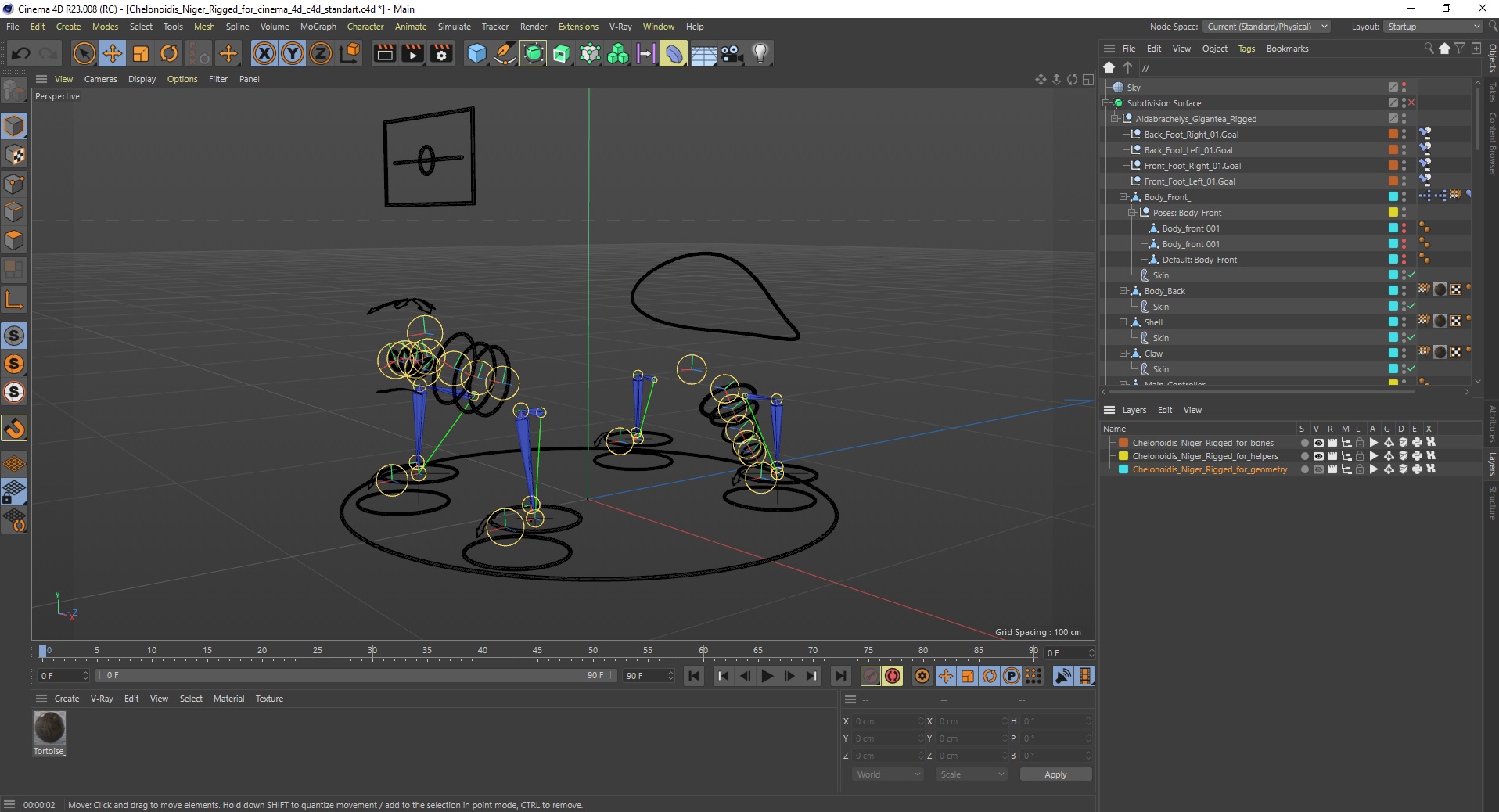
Task: Go to End of animation
Action: pos(840,676)
